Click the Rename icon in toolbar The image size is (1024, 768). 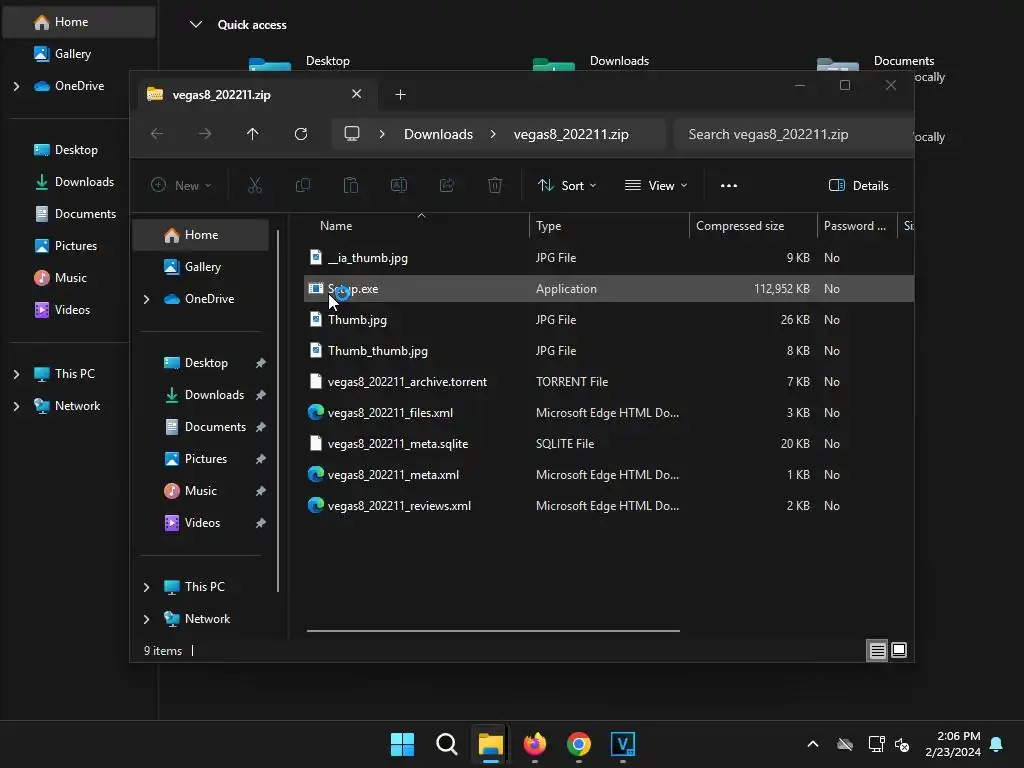point(399,185)
